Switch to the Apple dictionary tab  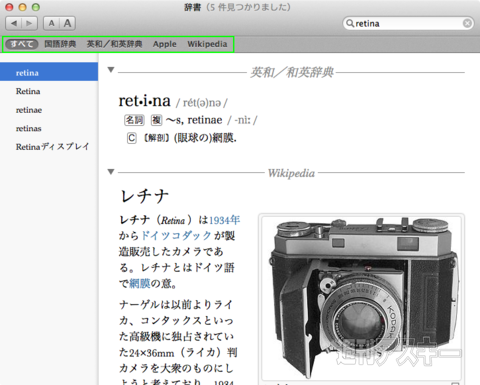point(165,44)
